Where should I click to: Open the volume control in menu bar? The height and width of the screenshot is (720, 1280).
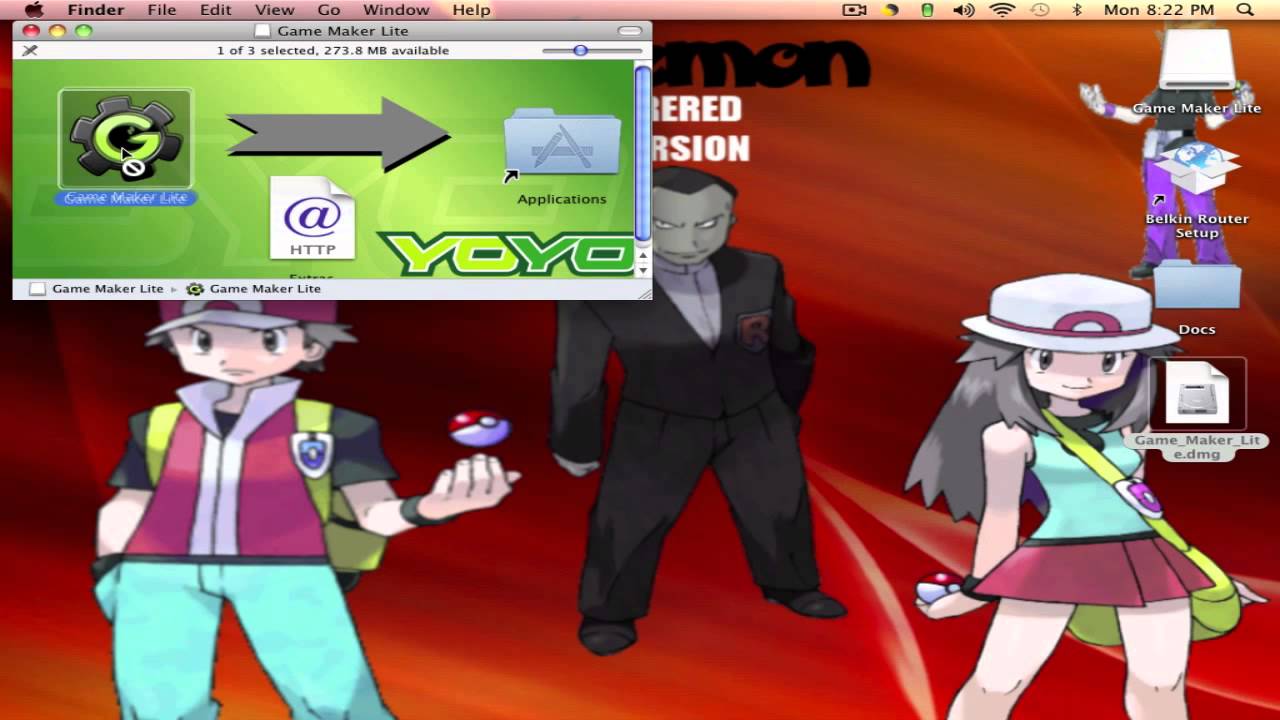(963, 10)
